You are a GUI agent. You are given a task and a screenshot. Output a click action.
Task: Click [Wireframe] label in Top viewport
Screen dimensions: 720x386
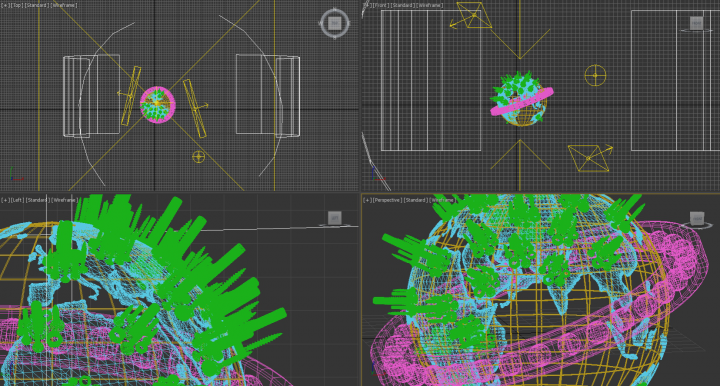tap(64, 5)
